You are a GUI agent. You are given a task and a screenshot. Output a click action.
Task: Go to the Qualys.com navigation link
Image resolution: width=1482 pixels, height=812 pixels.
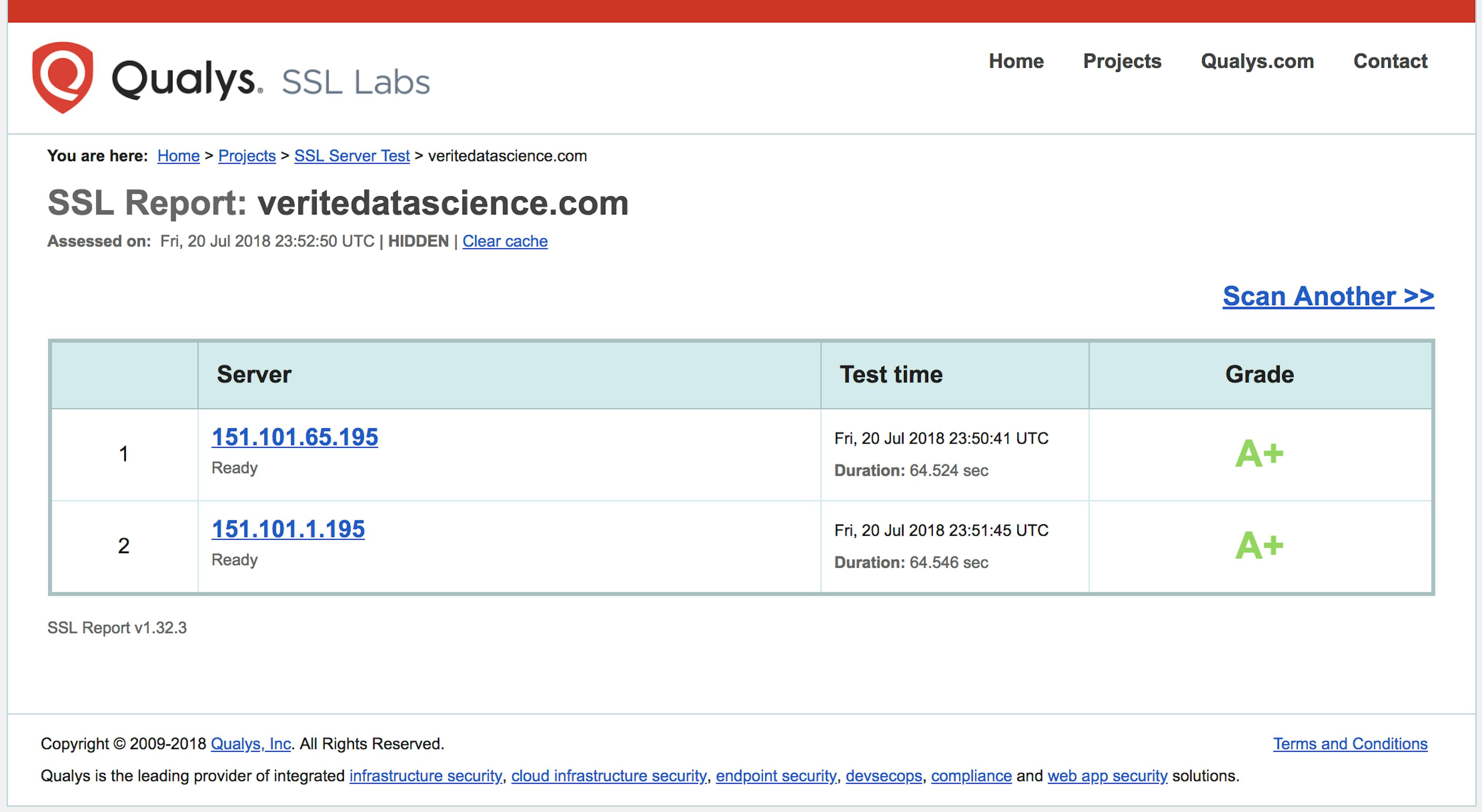click(1257, 61)
